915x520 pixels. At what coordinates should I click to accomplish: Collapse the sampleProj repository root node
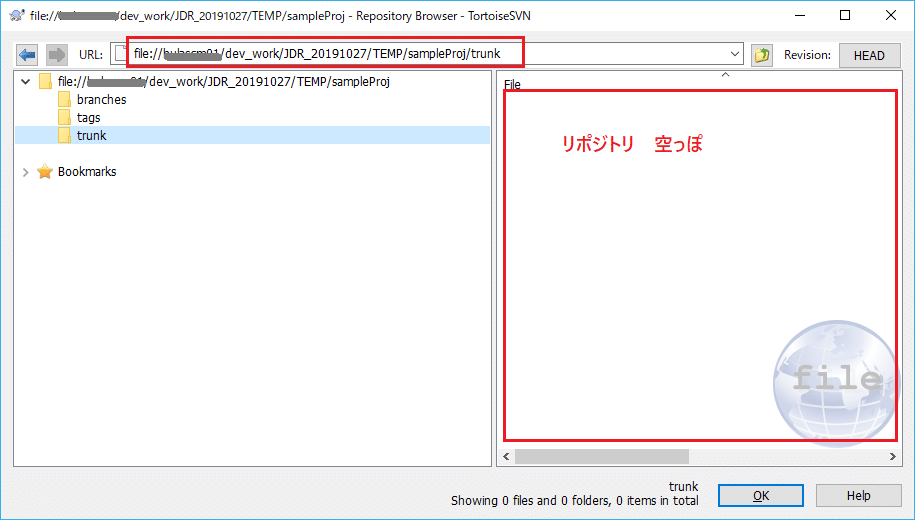pyautogui.click(x=25, y=82)
